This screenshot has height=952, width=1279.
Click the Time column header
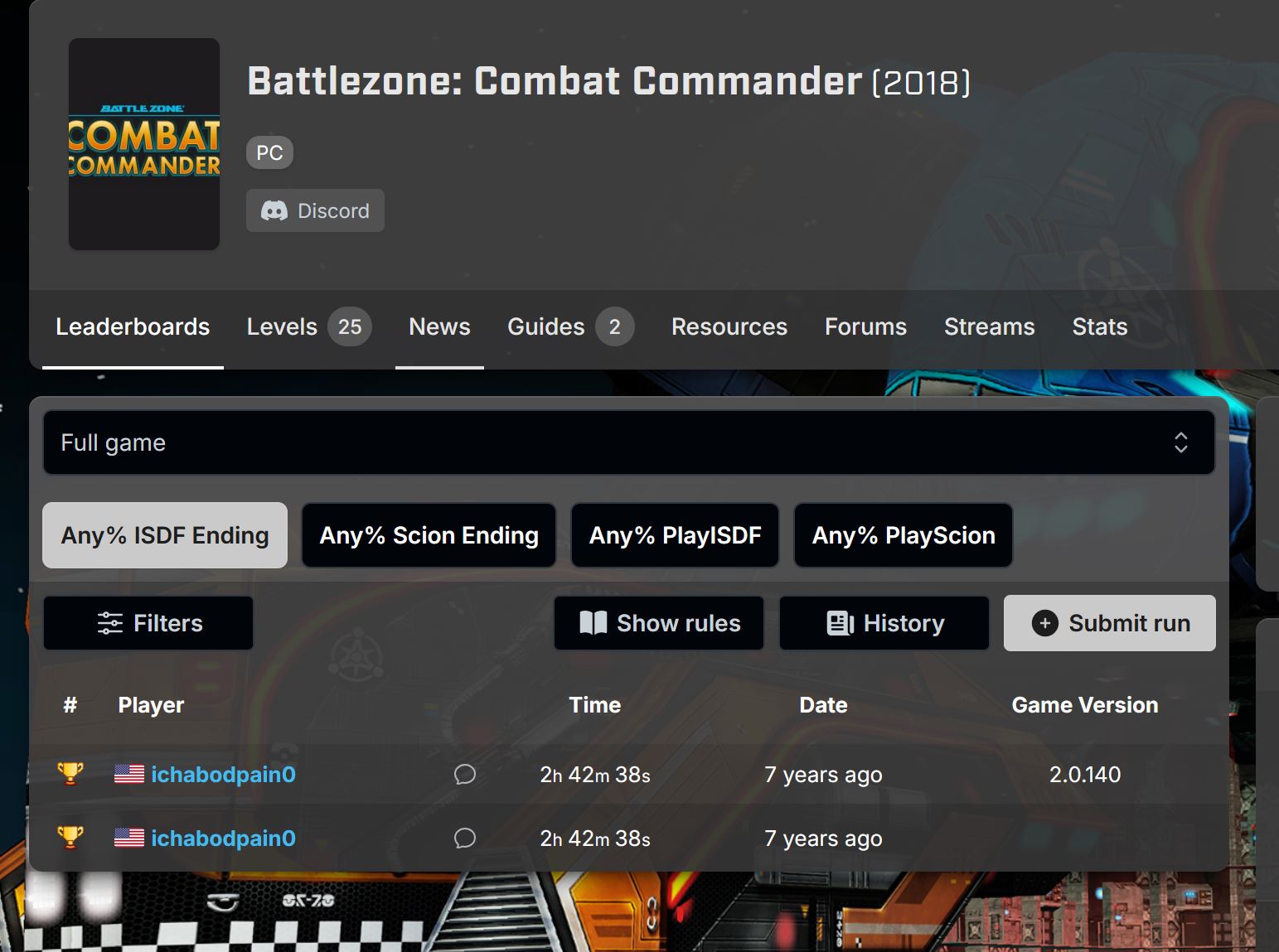tap(595, 705)
